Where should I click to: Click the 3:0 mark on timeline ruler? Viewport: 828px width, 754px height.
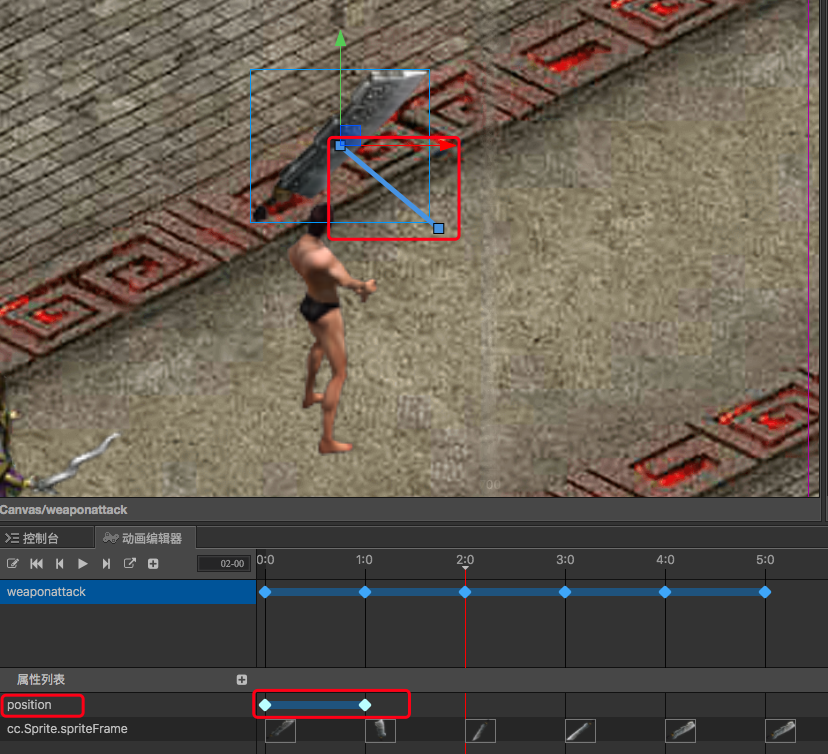click(x=564, y=560)
